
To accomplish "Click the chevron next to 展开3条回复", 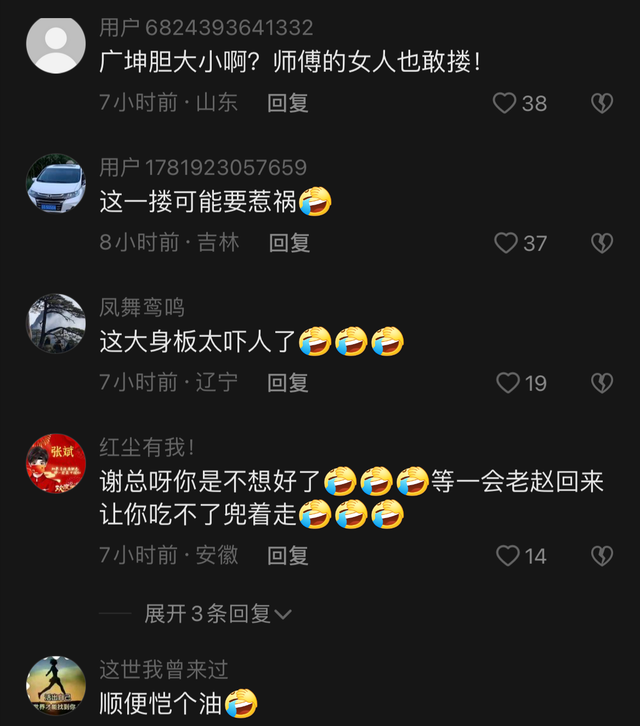I will point(283,615).
